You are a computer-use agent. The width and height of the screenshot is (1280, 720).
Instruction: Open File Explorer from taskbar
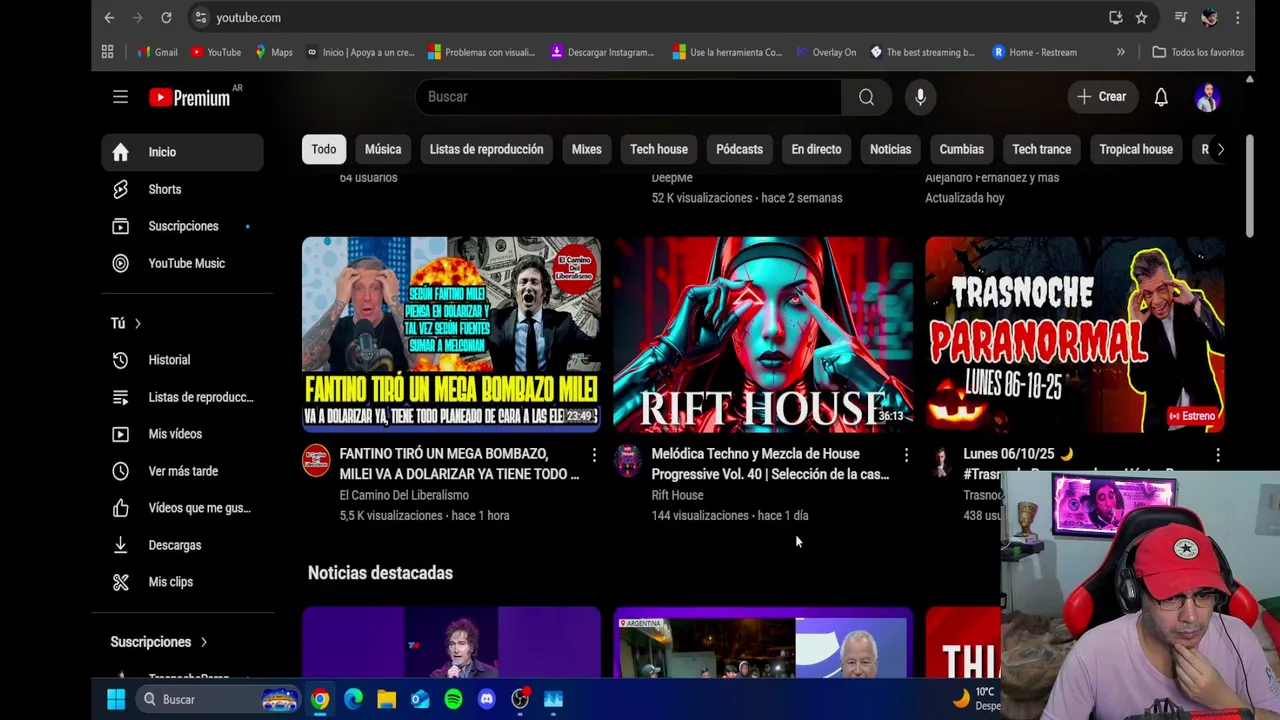pos(386,699)
